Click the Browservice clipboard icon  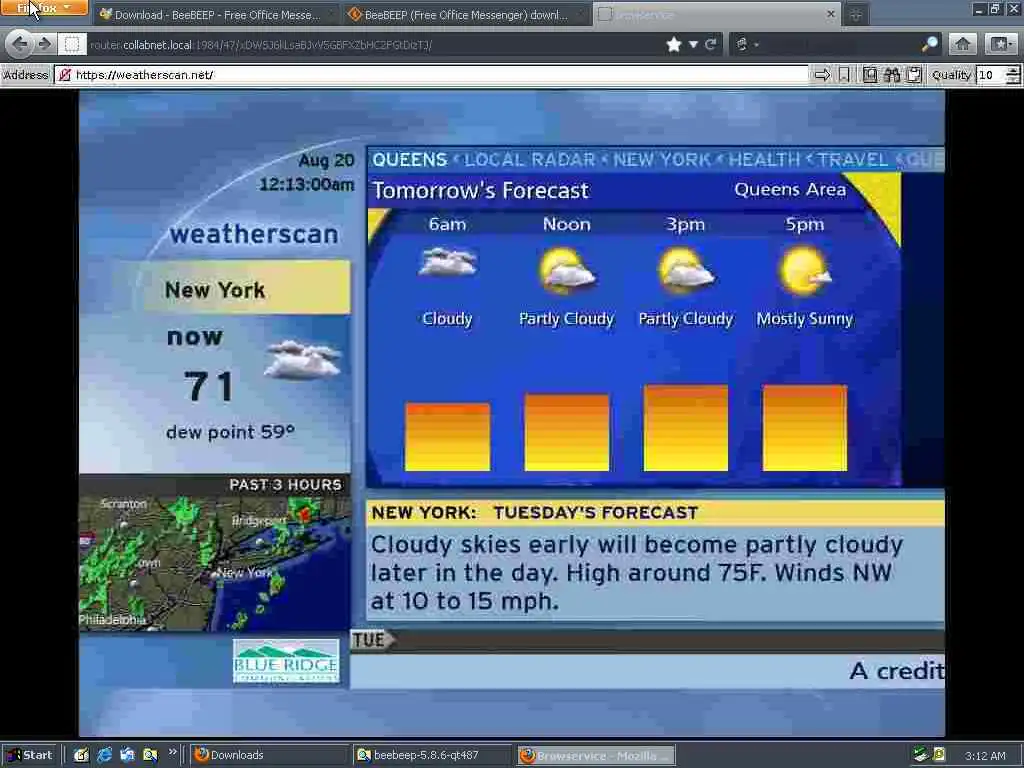click(x=914, y=75)
